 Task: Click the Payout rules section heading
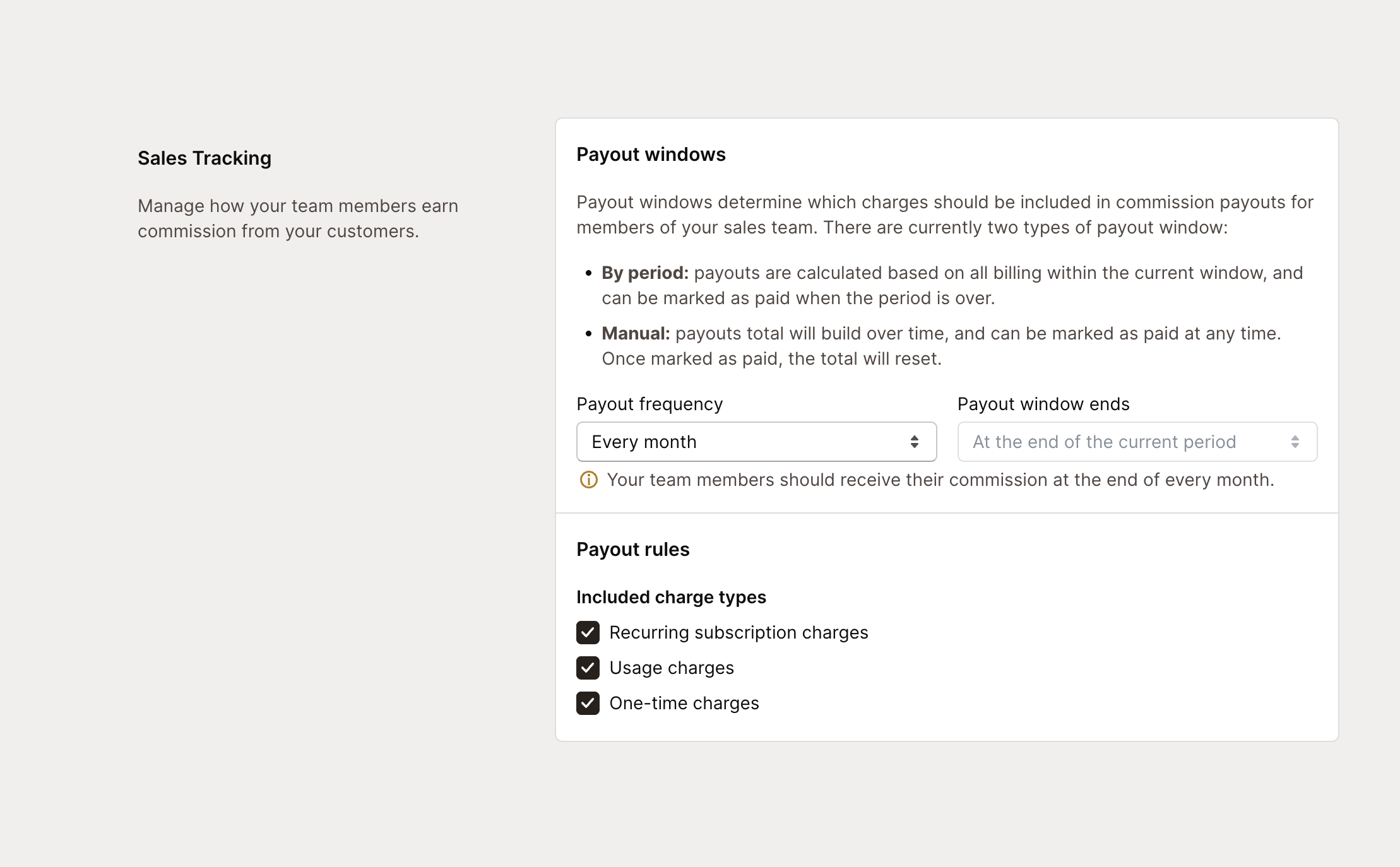tap(632, 550)
